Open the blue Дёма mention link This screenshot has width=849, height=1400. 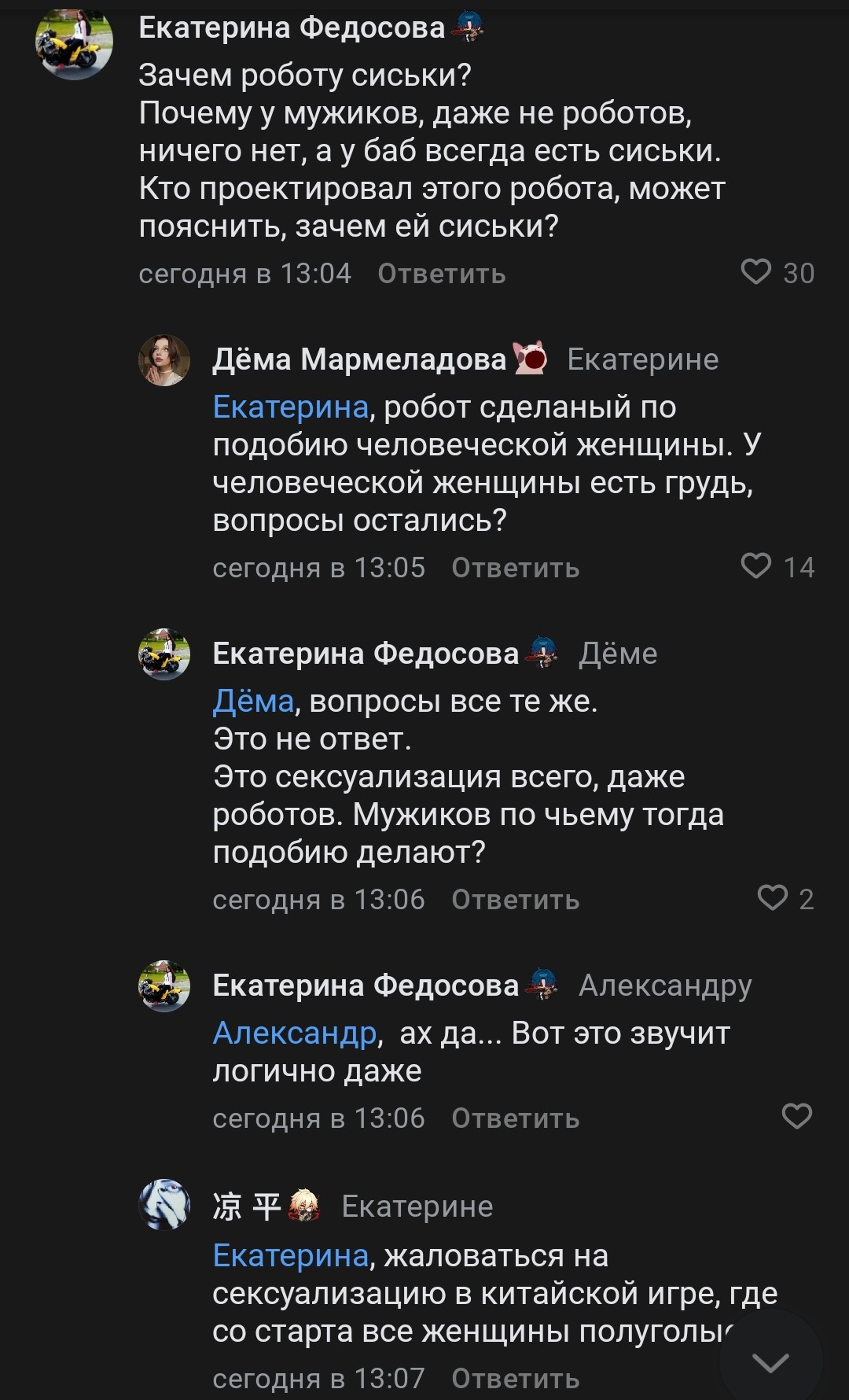[253, 701]
